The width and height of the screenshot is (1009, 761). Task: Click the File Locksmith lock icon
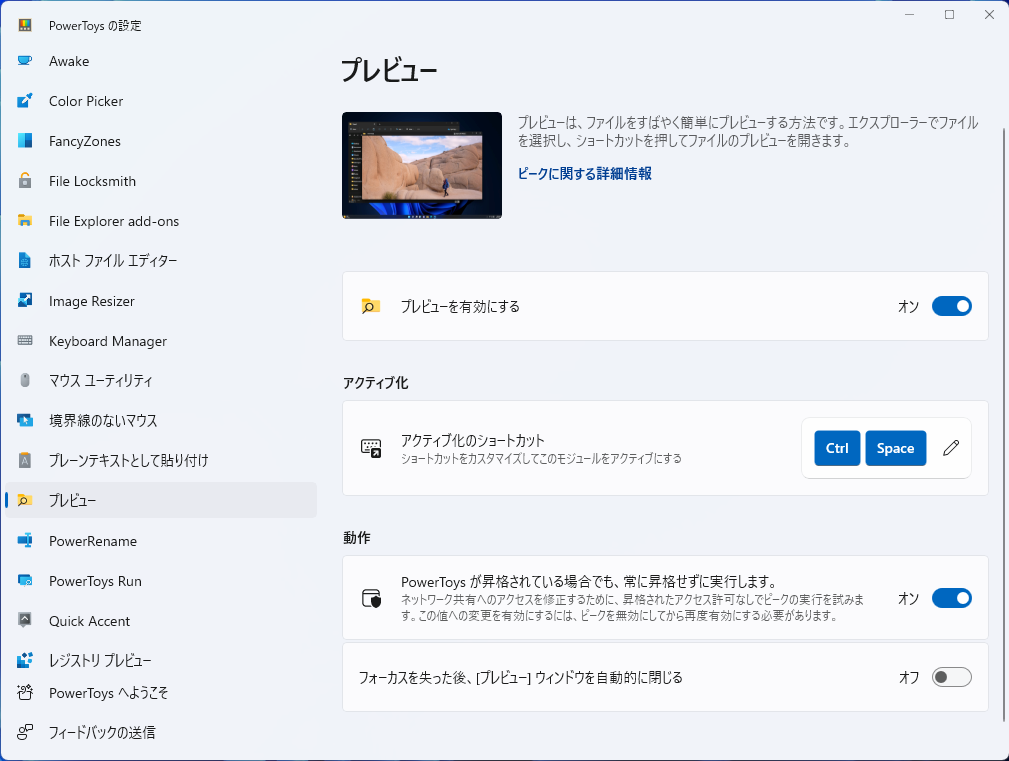click(x=28, y=181)
